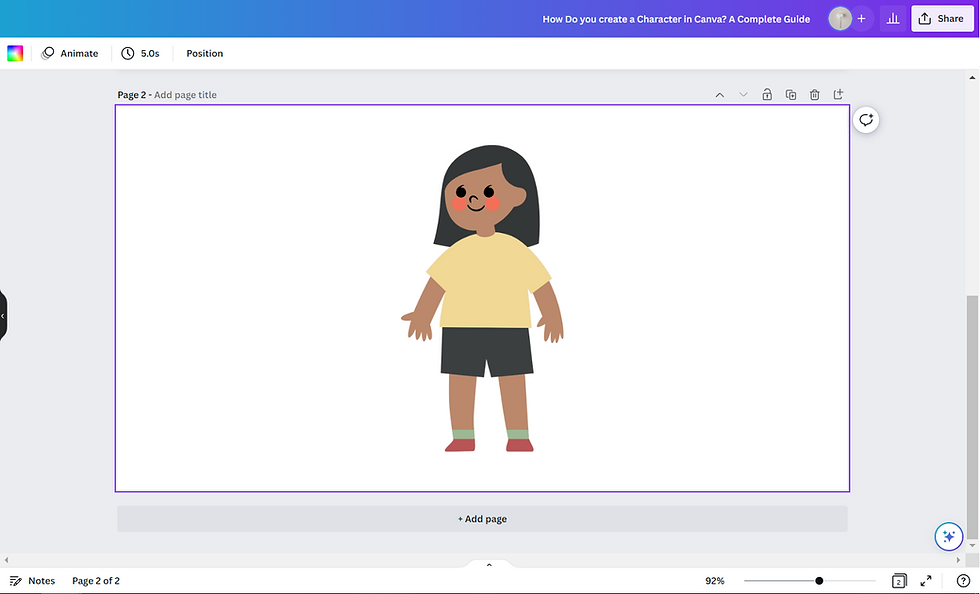Expand the page thumbnails drawer chevron
This screenshot has height=594, width=980.
coord(489,565)
